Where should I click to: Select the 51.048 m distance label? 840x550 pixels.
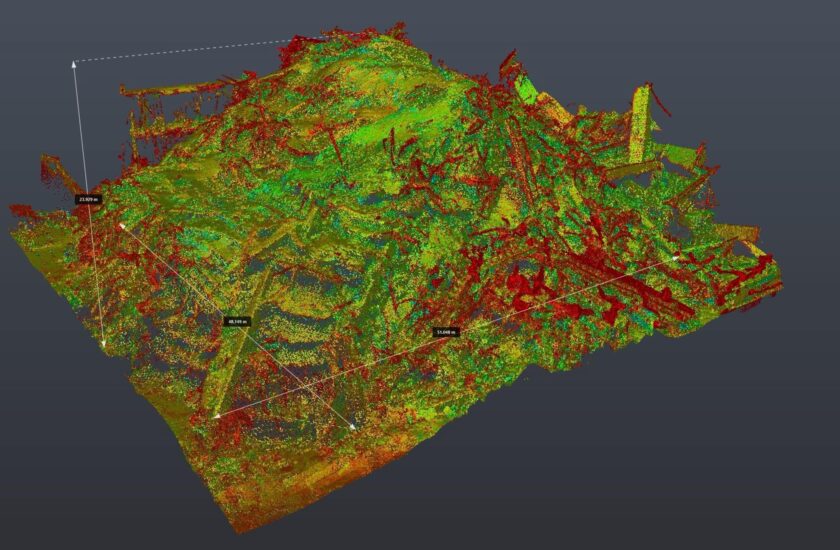coord(446,331)
